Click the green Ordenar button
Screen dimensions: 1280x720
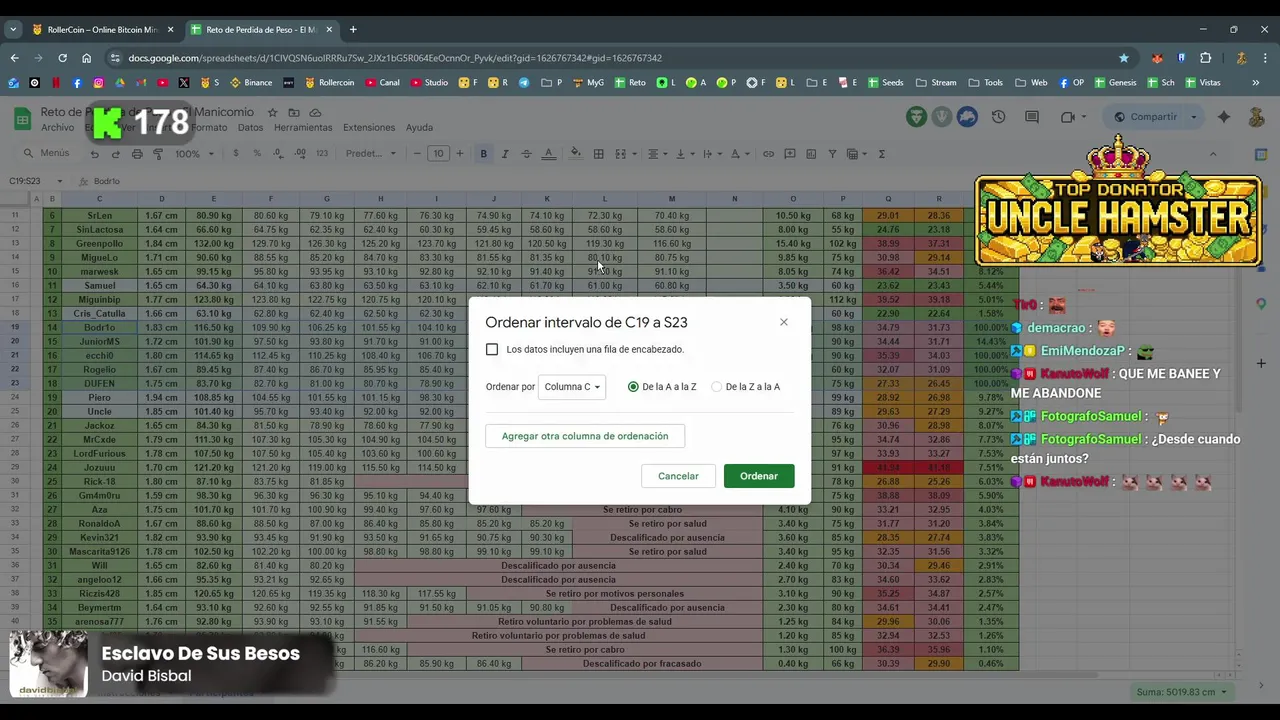coord(759,476)
